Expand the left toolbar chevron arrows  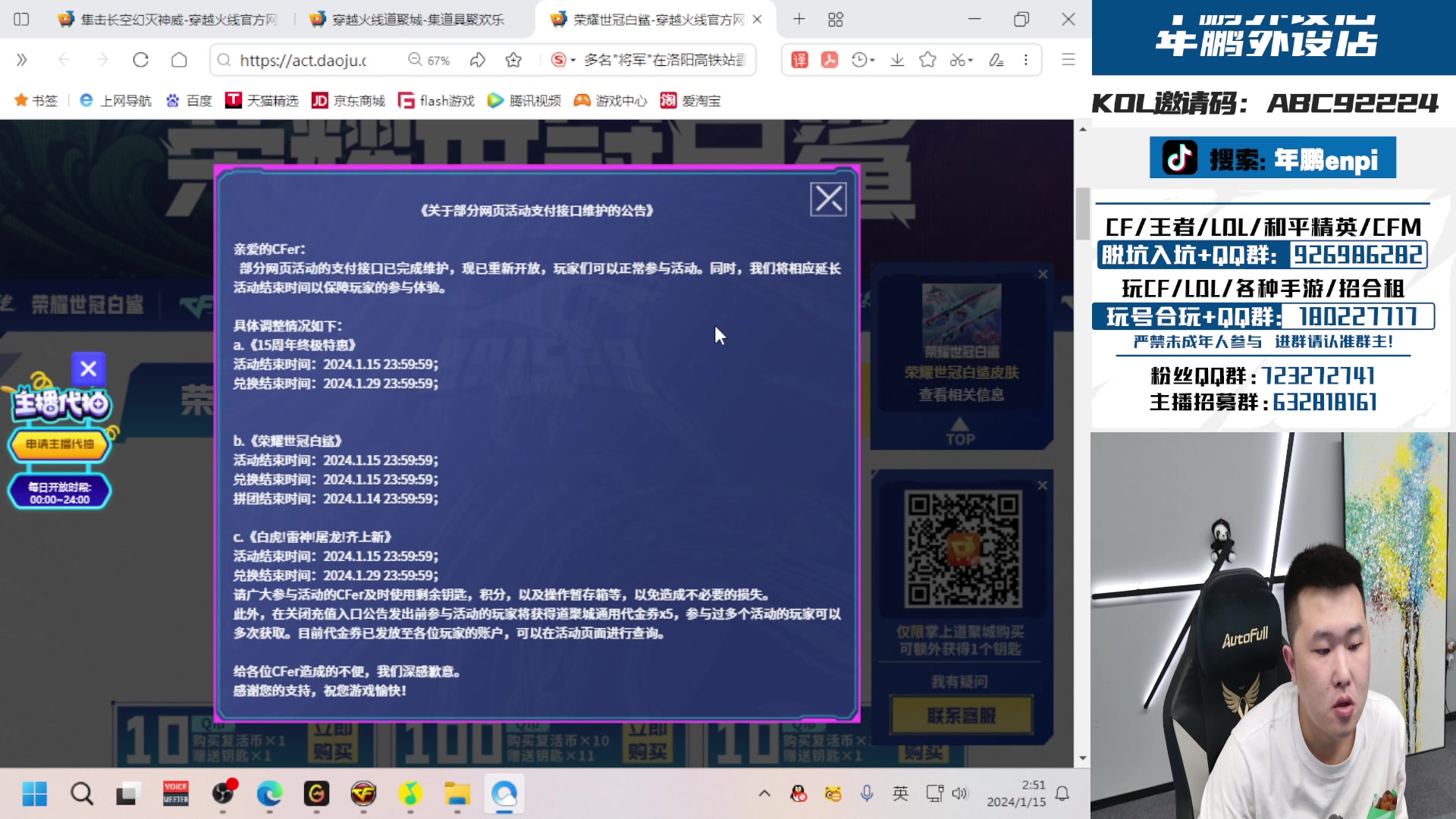21,59
